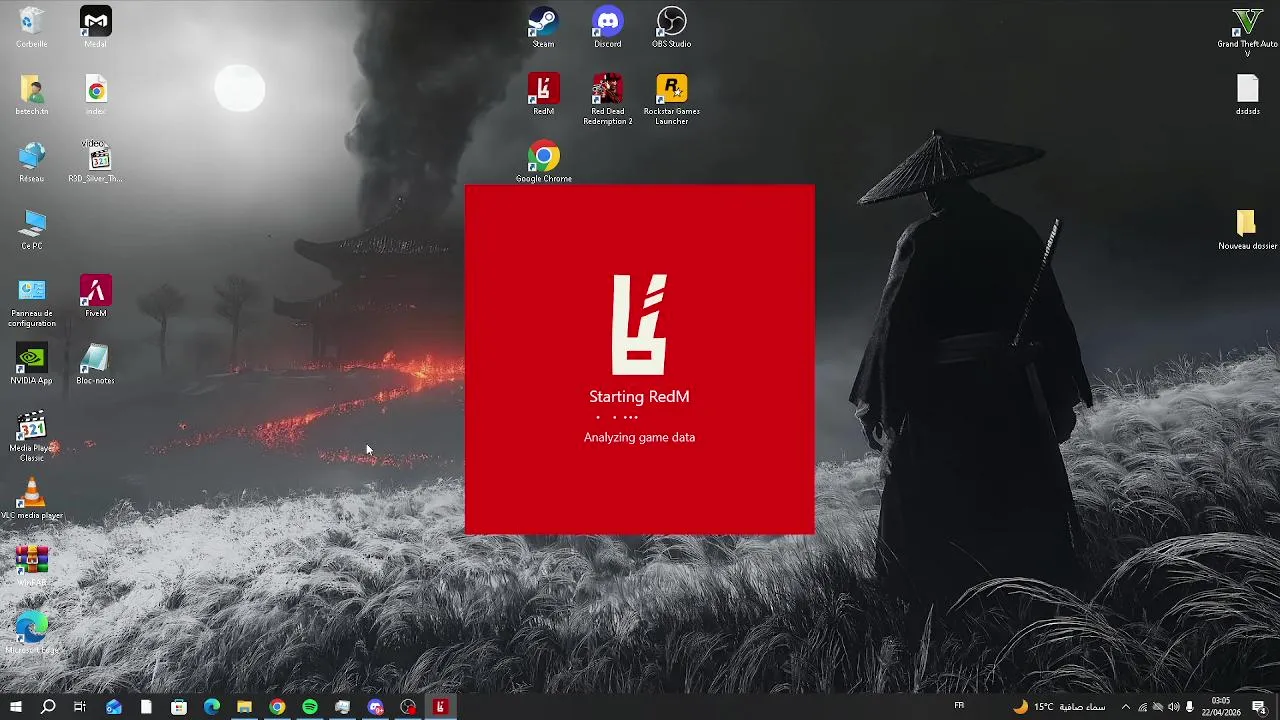
Task: Open the Medal desktop shortcut
Action: (95, 27)
